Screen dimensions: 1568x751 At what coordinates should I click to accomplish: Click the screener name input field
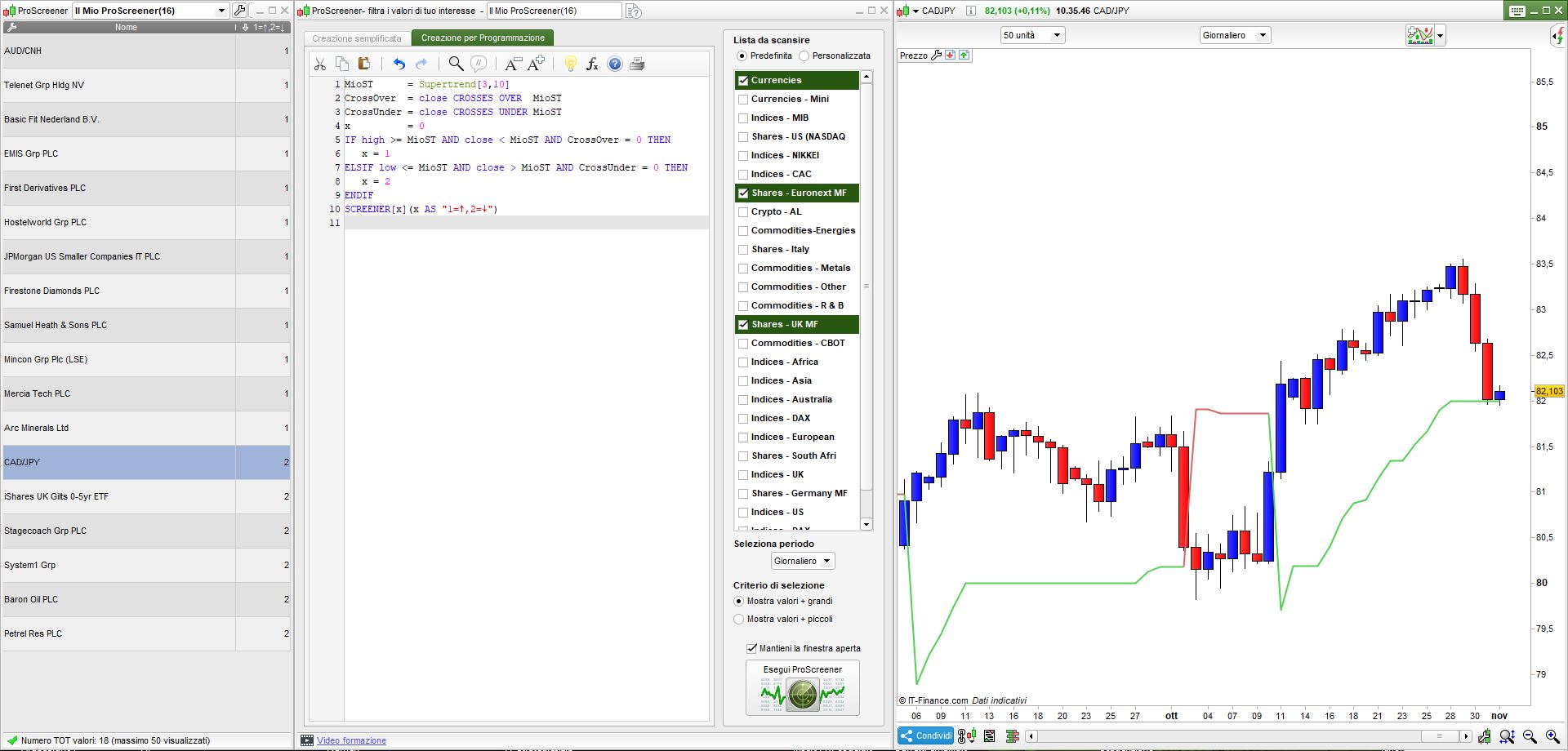point(554,11)
